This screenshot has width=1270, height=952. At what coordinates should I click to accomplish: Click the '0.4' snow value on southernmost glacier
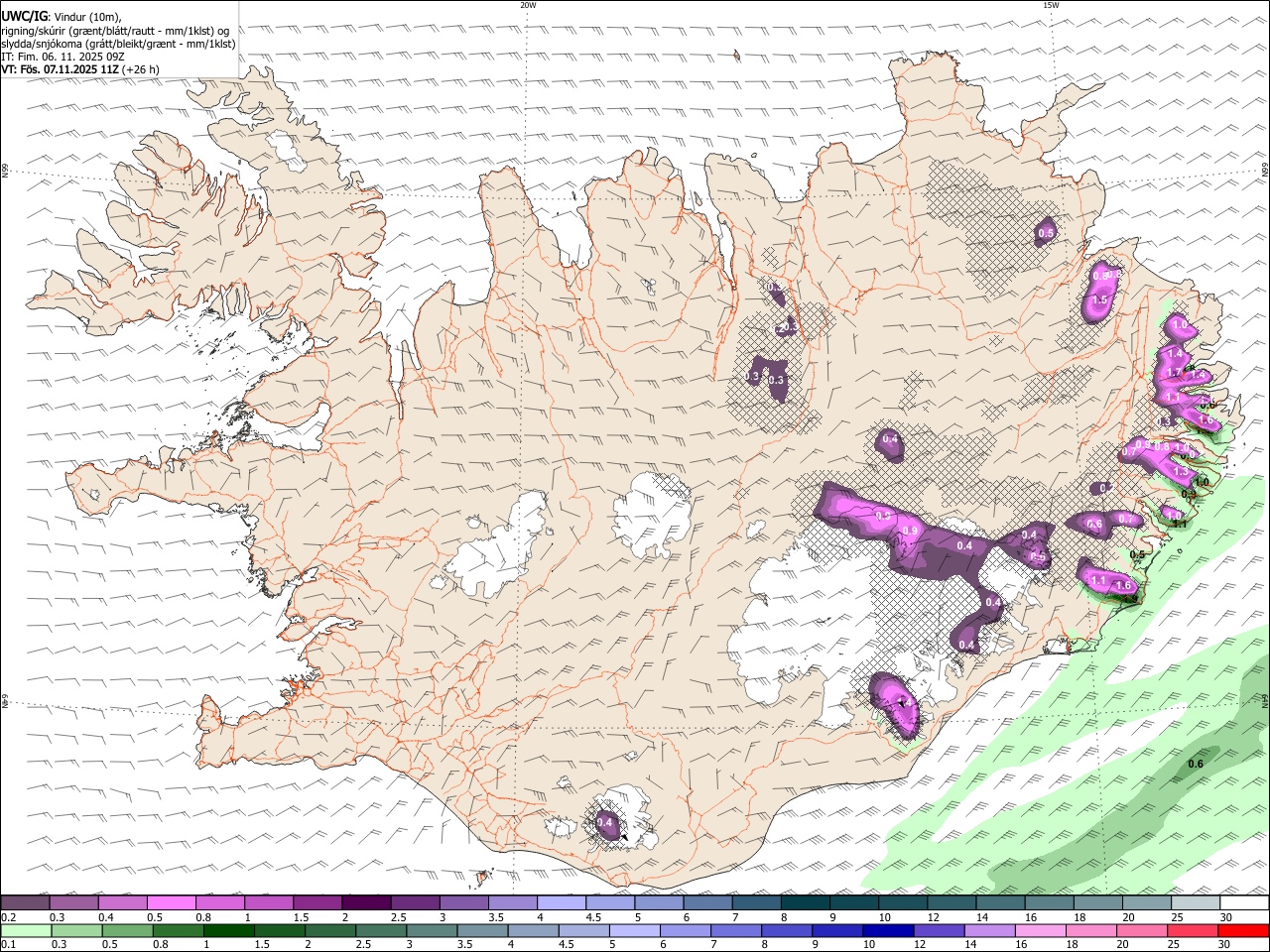(x=605, y=823)
